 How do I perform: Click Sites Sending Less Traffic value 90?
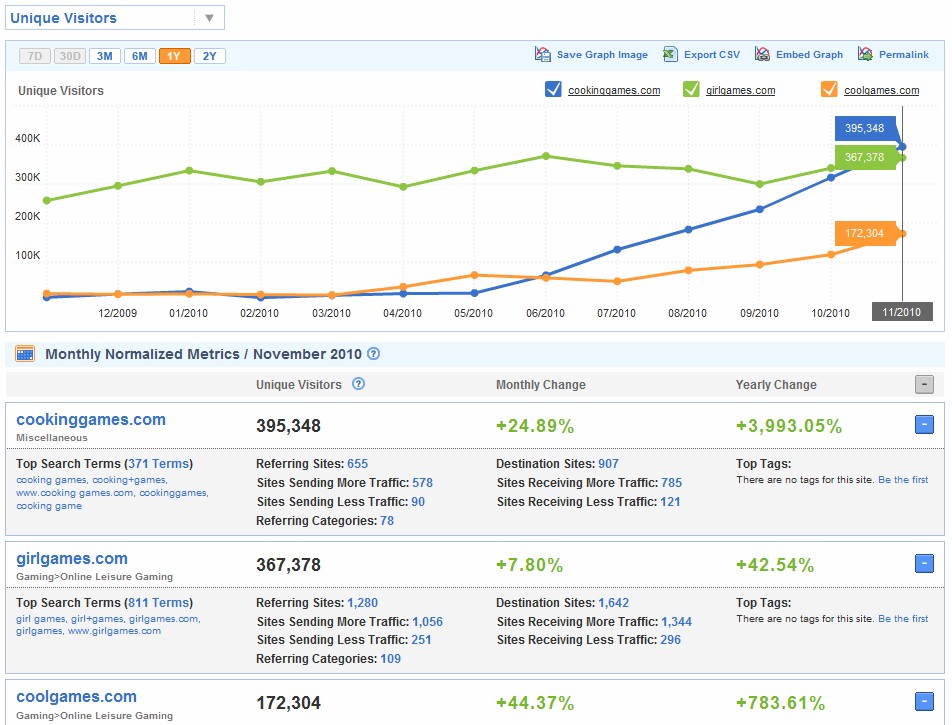[418, 502]
